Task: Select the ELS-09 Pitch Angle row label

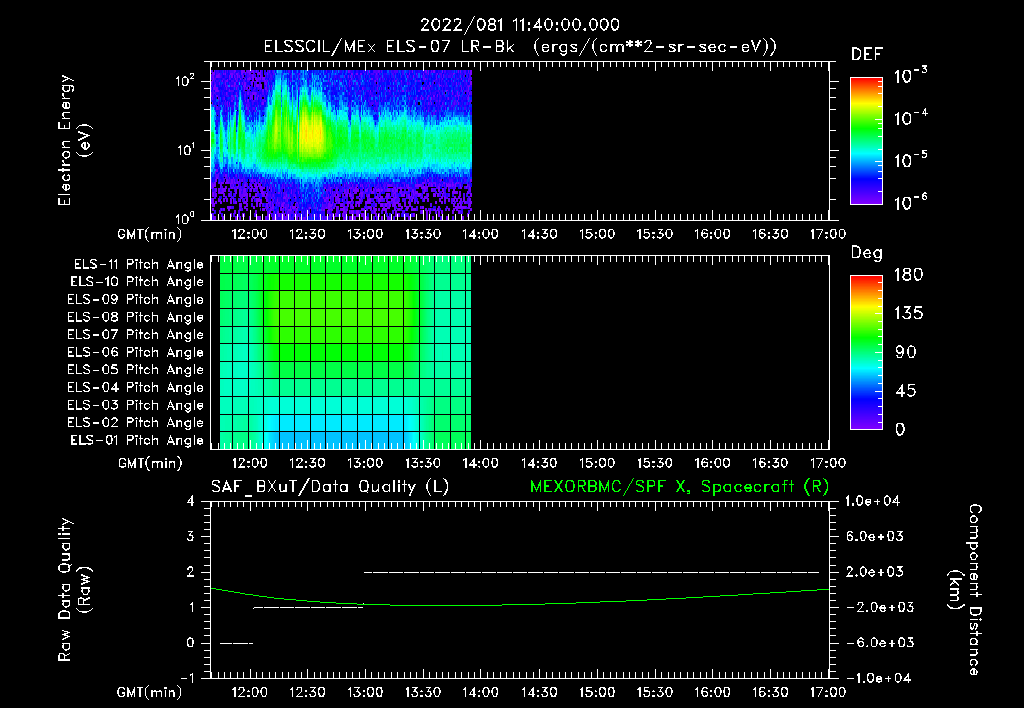Action: (136, 300)
